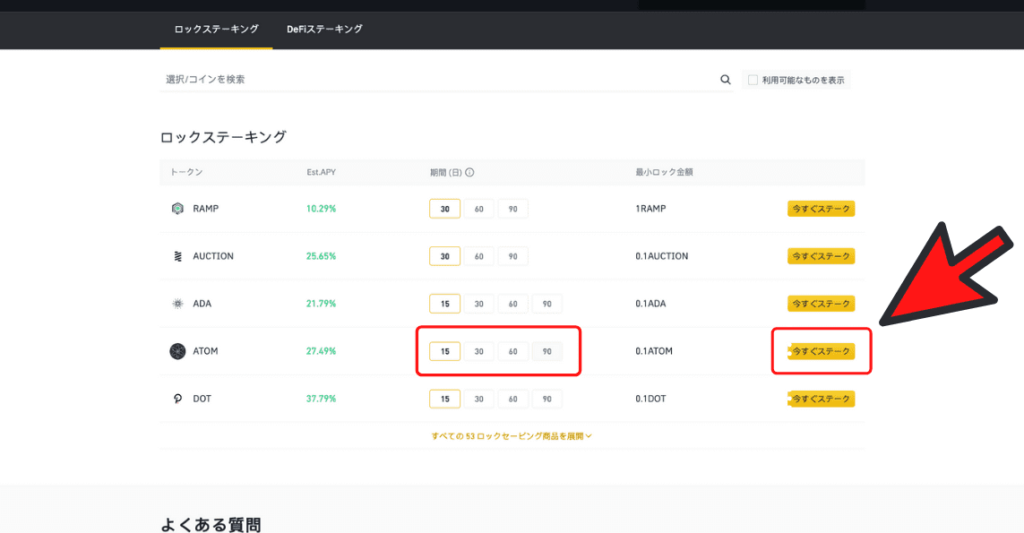Select 60-day period for ATOM
Image resolution: width=1024 pixels, height=533 pixels.
pos(513,351)
